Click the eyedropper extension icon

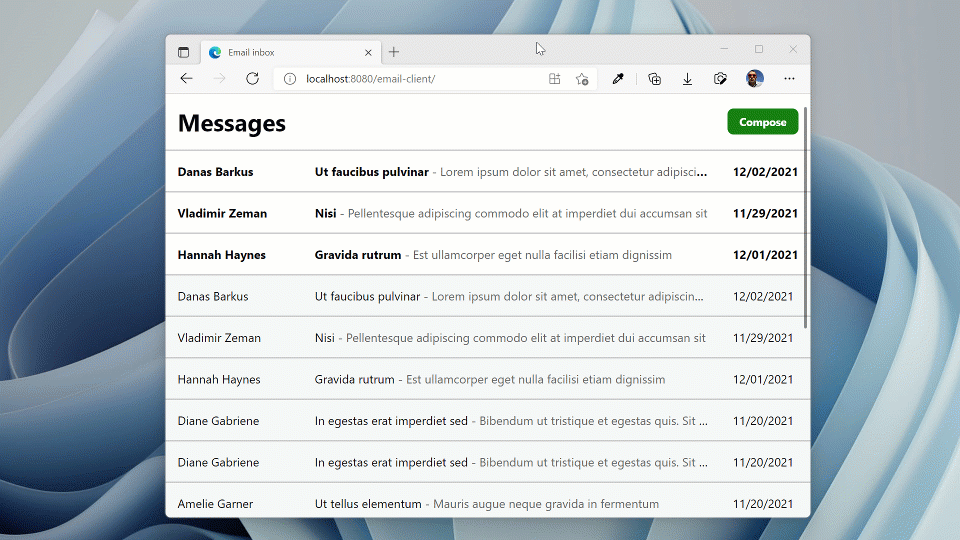pos(618,79)
